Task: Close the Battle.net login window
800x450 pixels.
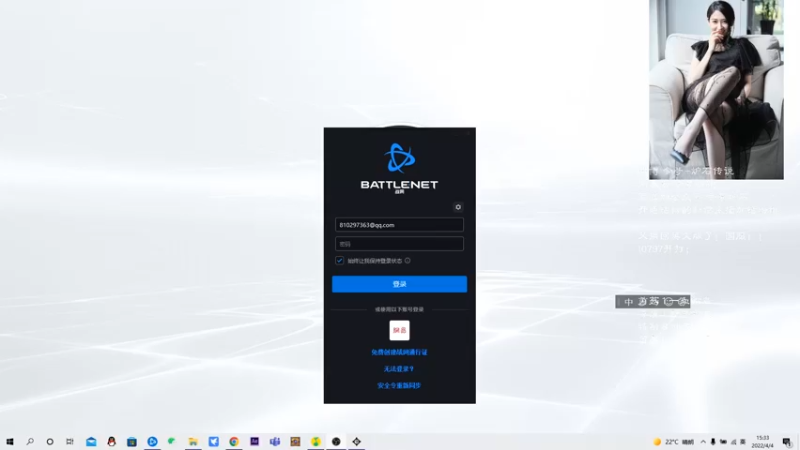Action: [x=468, y=133]
